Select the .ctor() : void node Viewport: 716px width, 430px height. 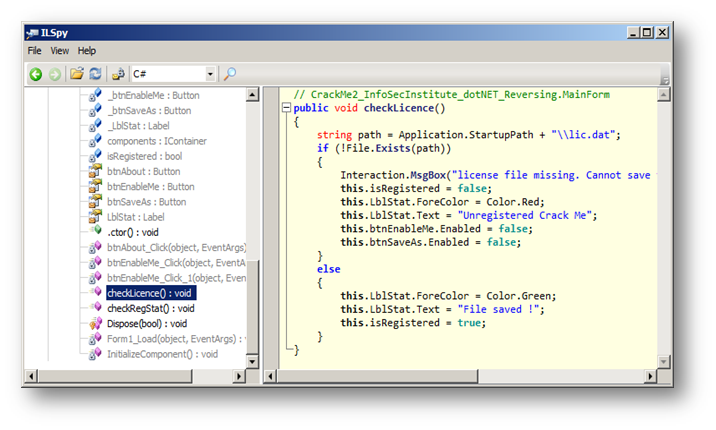pos(133,232)
